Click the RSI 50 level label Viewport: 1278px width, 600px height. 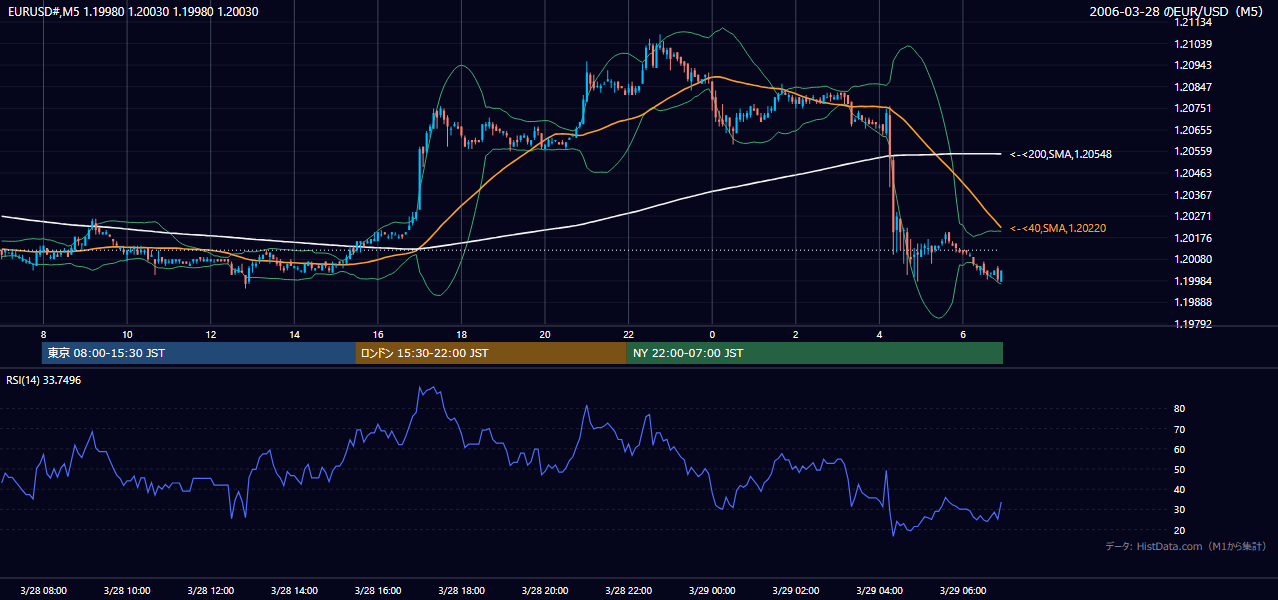pos(1180,469)
